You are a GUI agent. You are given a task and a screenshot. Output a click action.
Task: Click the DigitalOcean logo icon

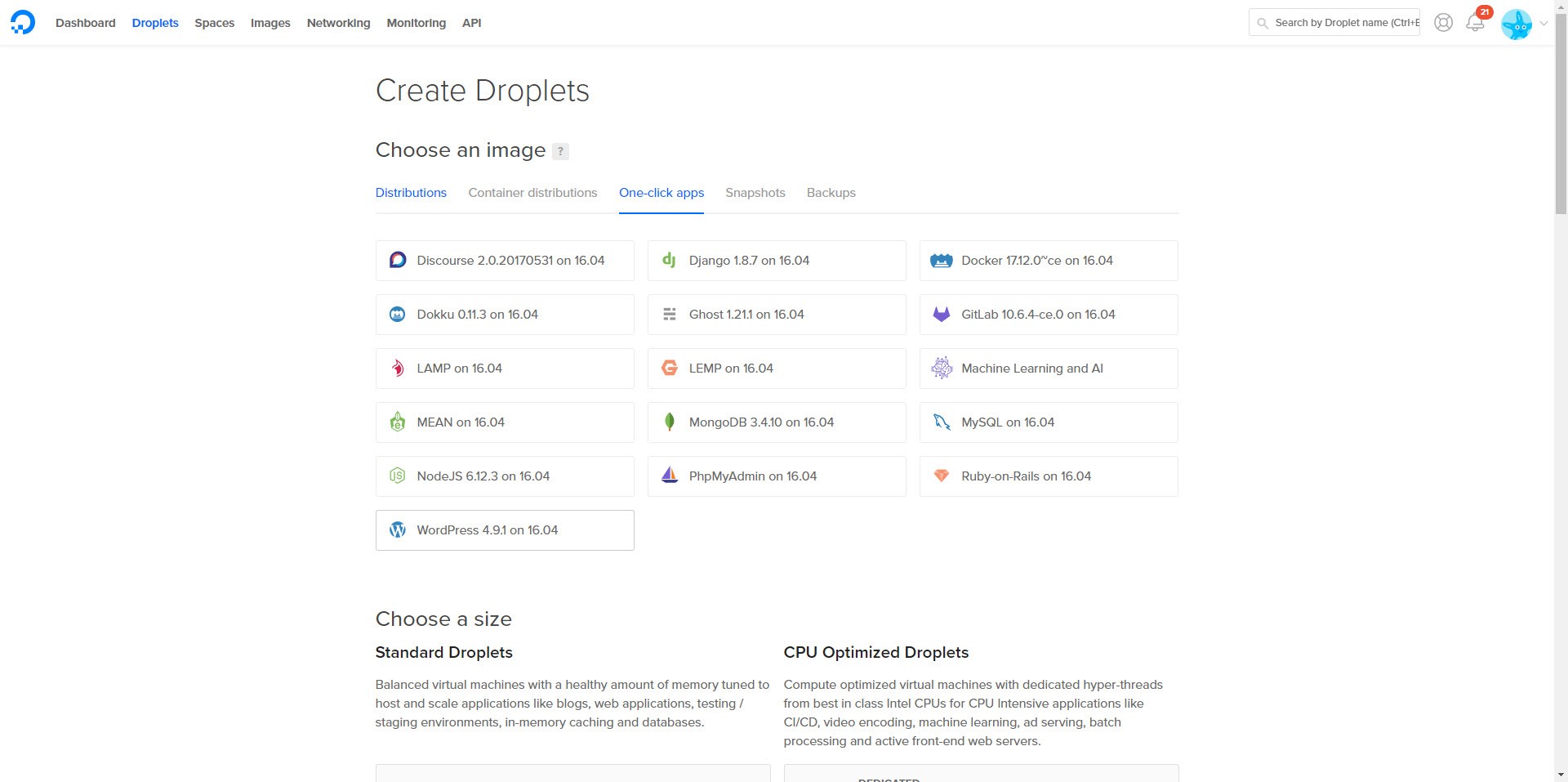point(23,22)
